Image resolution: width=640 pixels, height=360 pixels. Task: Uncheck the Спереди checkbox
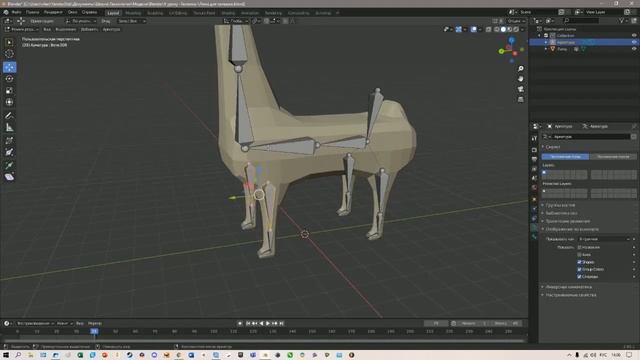tap(579, 277)
